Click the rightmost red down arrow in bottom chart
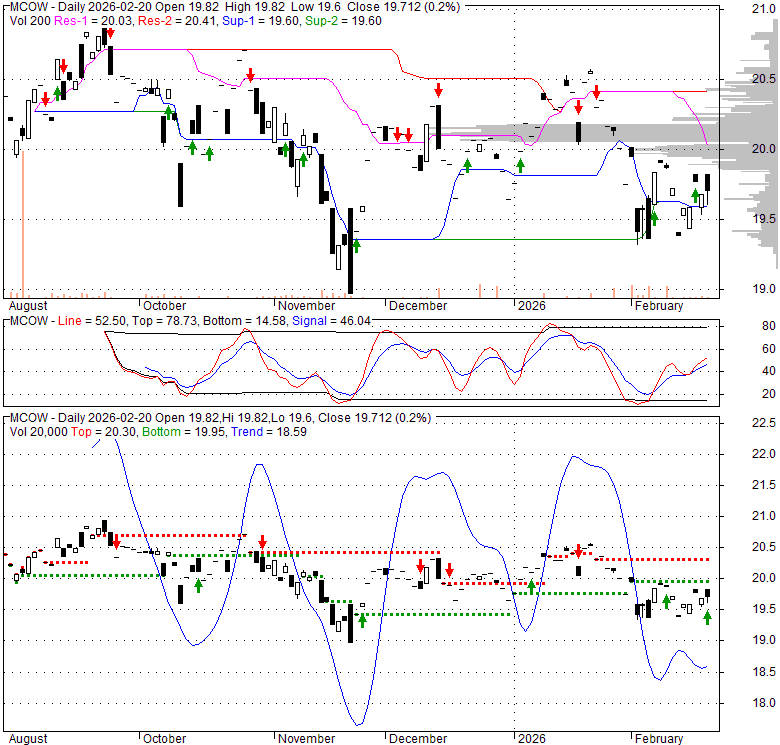 click(578, 551)
